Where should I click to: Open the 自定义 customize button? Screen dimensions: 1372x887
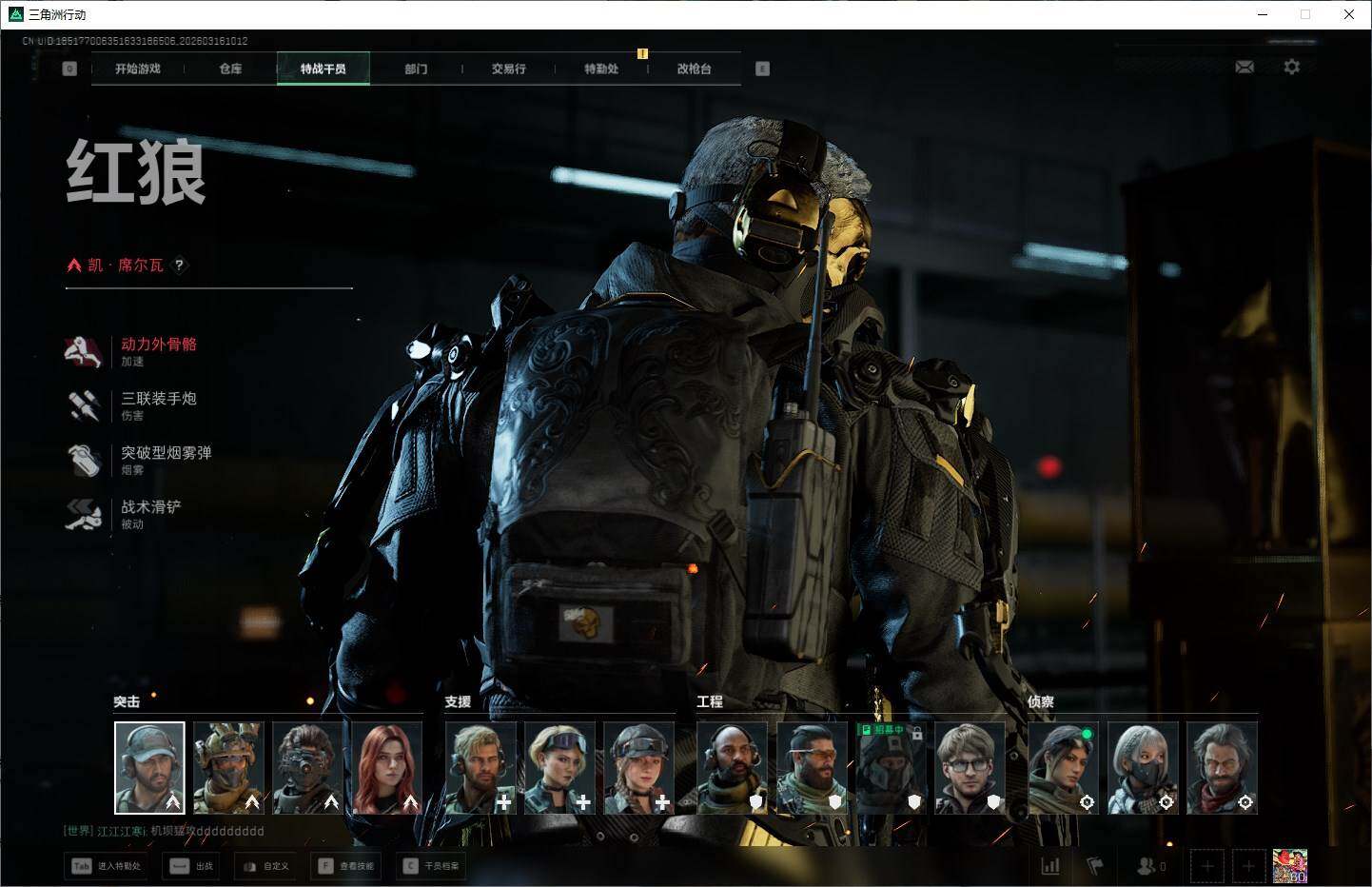(x=265, y=866)
